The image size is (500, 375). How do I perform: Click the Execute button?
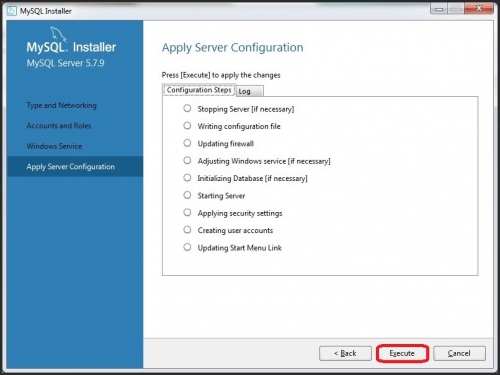click(x=402, y=353)
